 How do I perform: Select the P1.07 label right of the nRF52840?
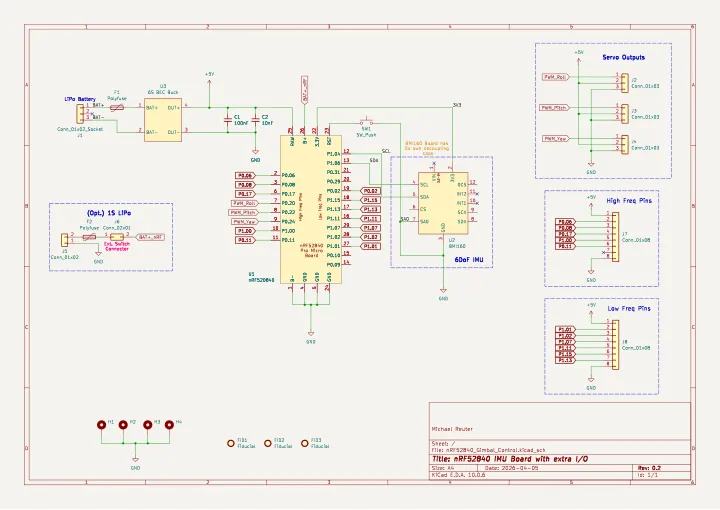pos(371,228)
